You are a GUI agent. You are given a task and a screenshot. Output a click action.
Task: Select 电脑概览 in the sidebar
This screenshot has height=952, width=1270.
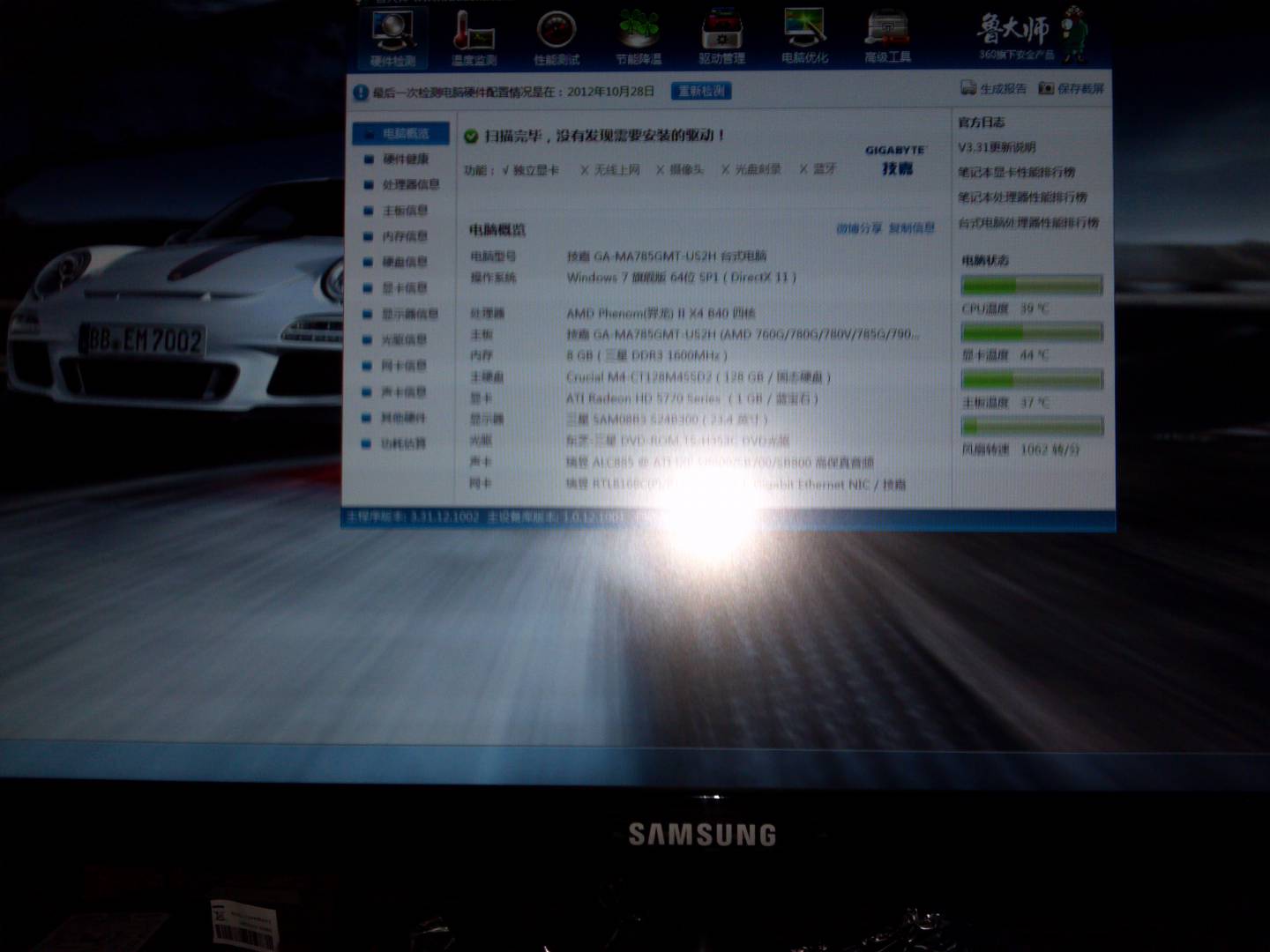coord(401,134)
